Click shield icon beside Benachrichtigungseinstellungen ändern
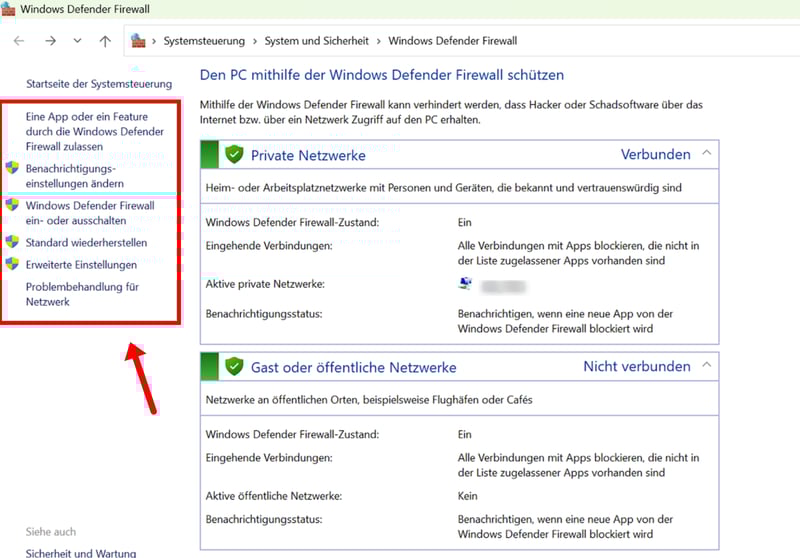800x558 pixels. (x=12, y=168)
